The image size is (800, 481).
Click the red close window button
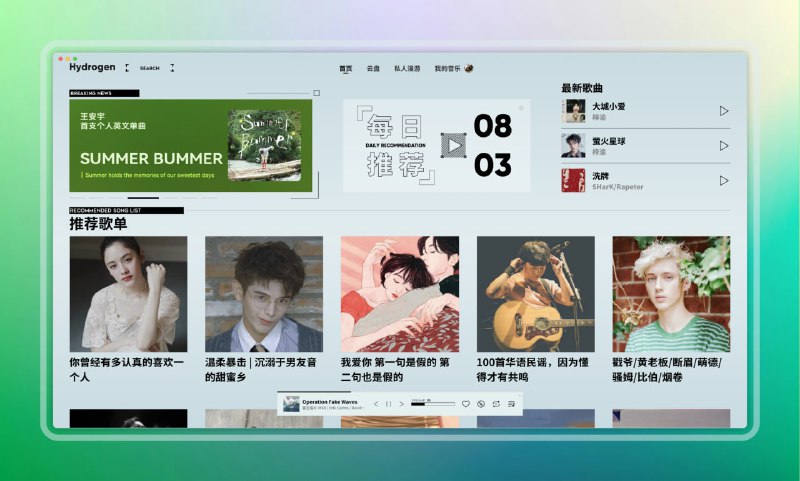click(x=61, y=59)
